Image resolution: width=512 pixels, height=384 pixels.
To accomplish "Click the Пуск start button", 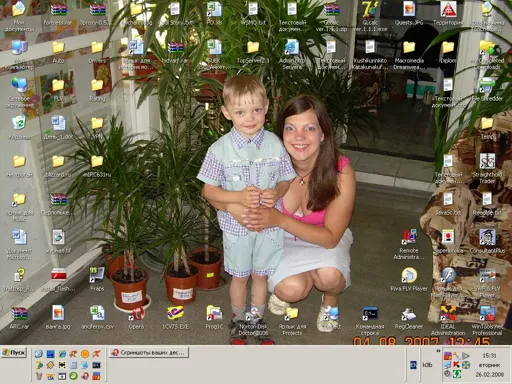I will [x=14, y=352].
